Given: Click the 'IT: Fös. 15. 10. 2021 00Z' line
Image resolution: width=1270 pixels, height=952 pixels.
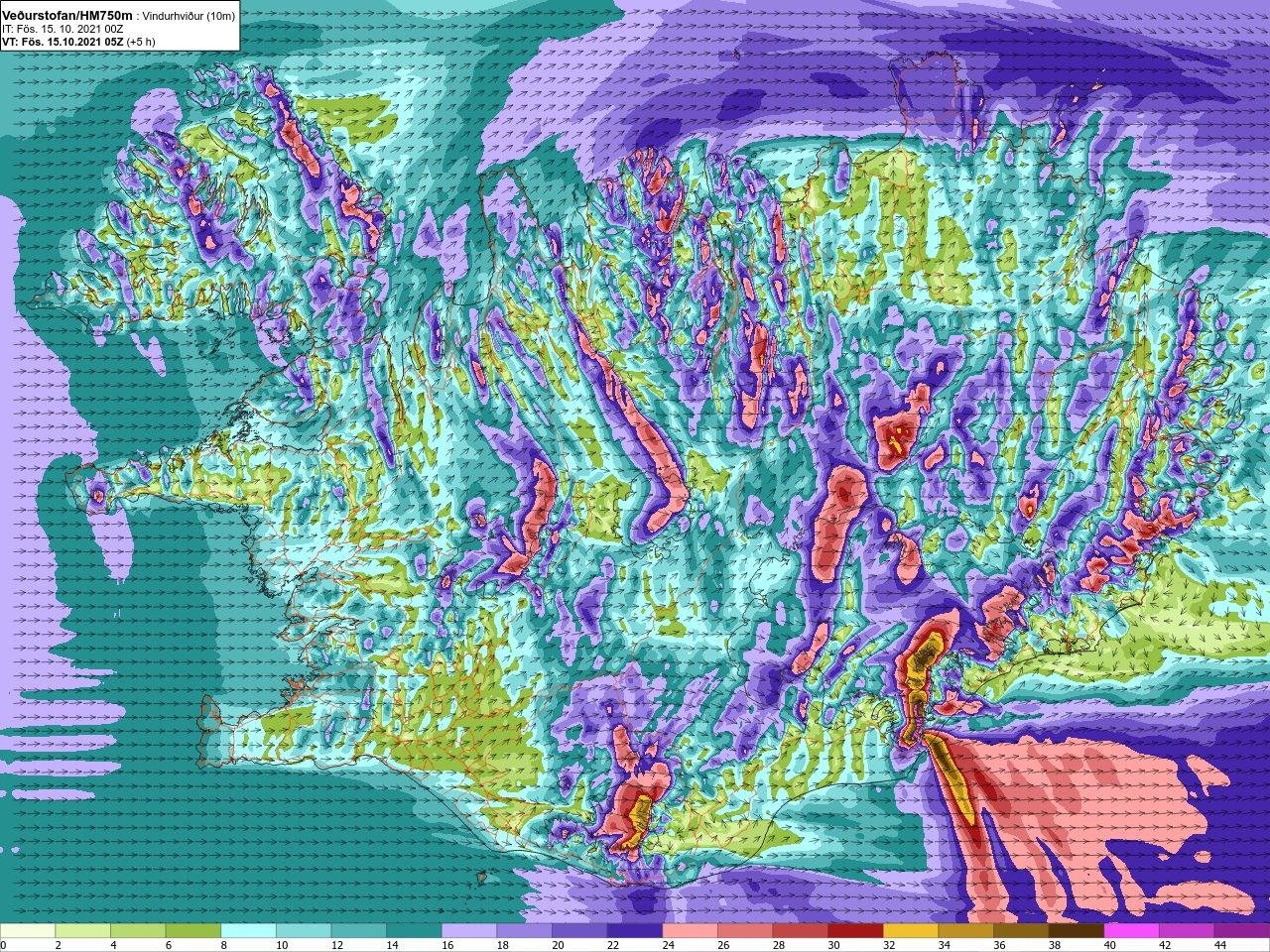Looking at the screenshot, I should pyautogui.click(x=63, y=30).
